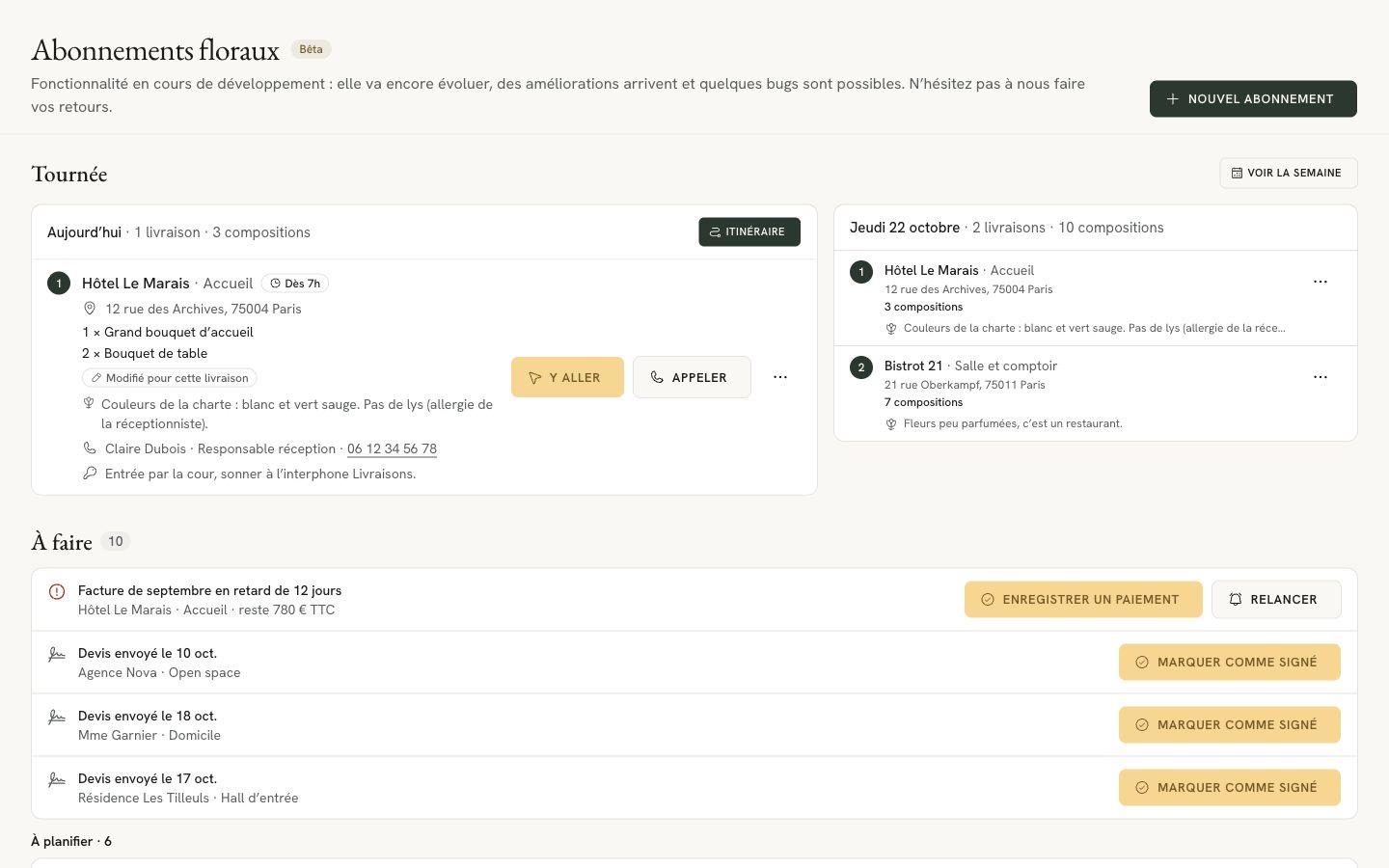Click Devis envoyé le 18 oct. text

148,716
